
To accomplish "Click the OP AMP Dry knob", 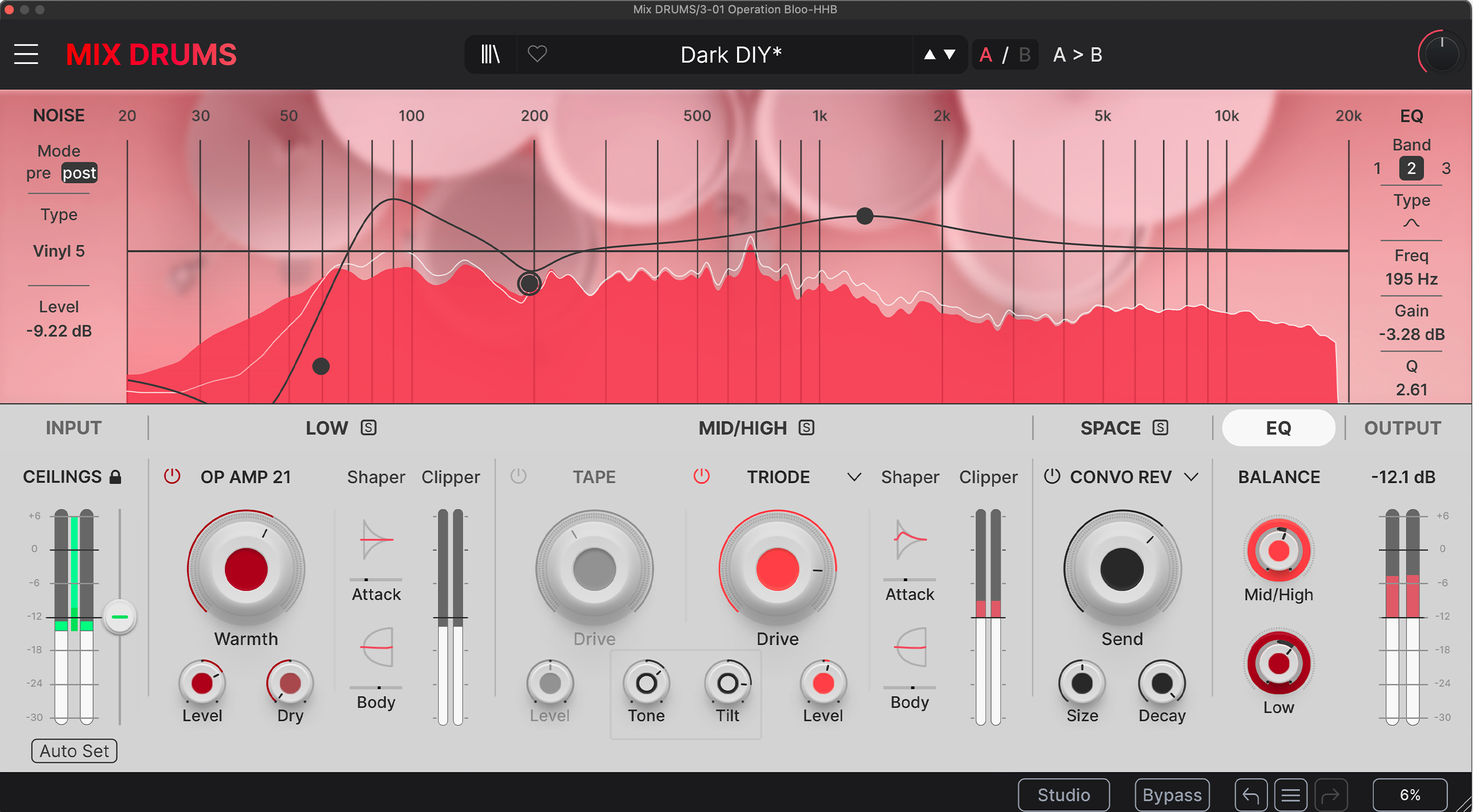I will 290,682.
